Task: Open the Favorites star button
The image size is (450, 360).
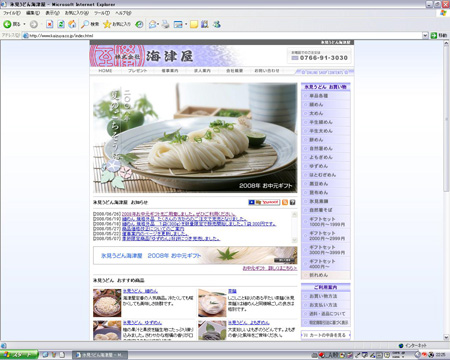Action: pyautogui.click(x=117, y=24)
